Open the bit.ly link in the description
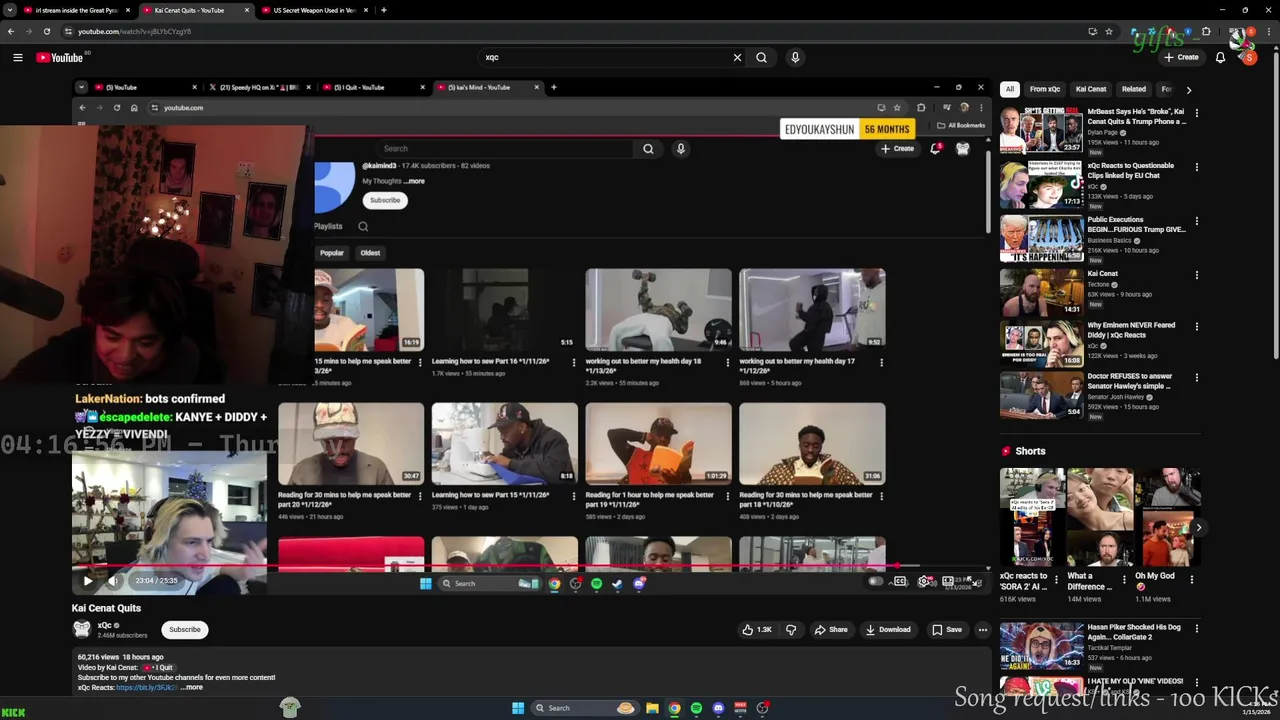1280x720 pixels. click(146, 687)
